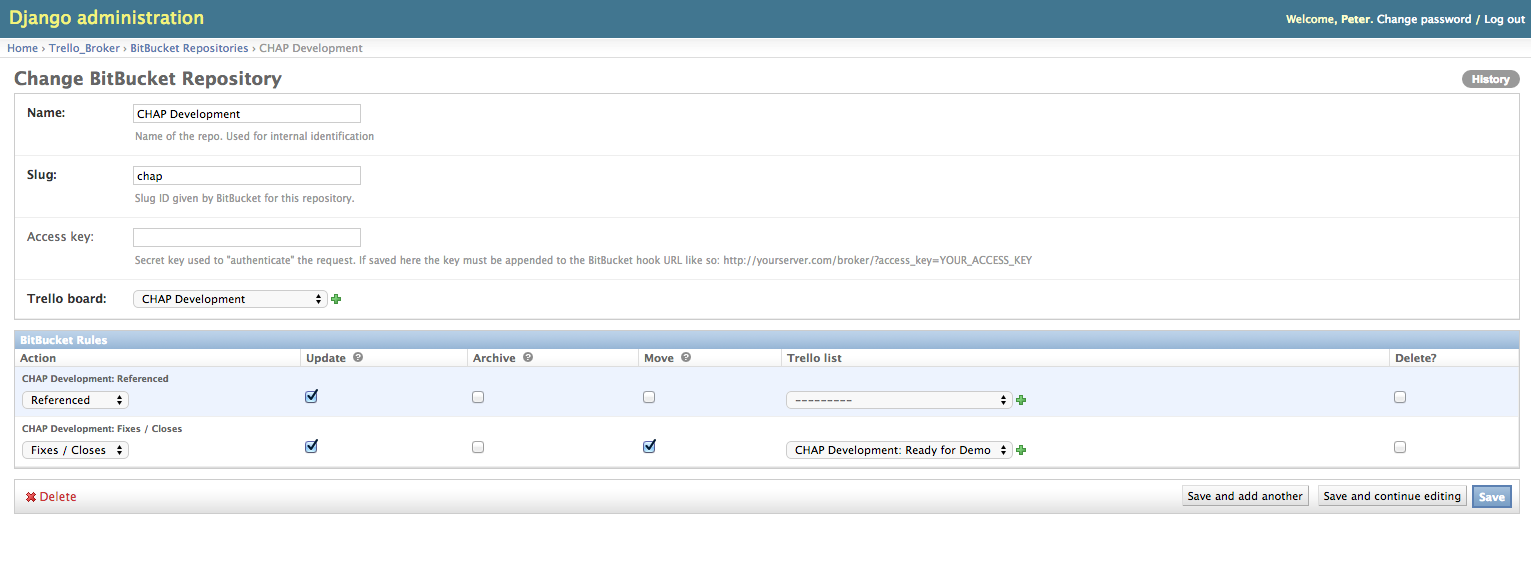The height and width of the screenshot is (575, 1531).
Task: Click the blue Save button
Action: (x=1492, y=497)
